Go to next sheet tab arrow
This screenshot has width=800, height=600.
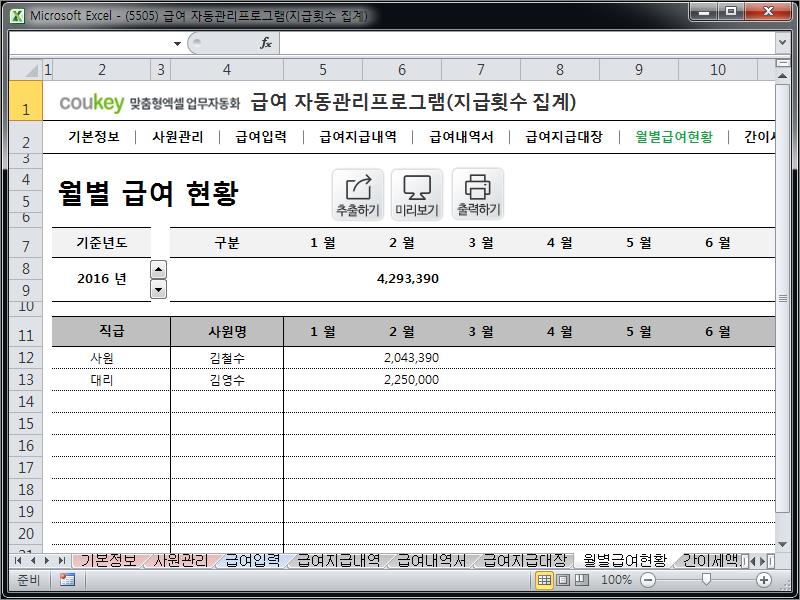[47, 561]
